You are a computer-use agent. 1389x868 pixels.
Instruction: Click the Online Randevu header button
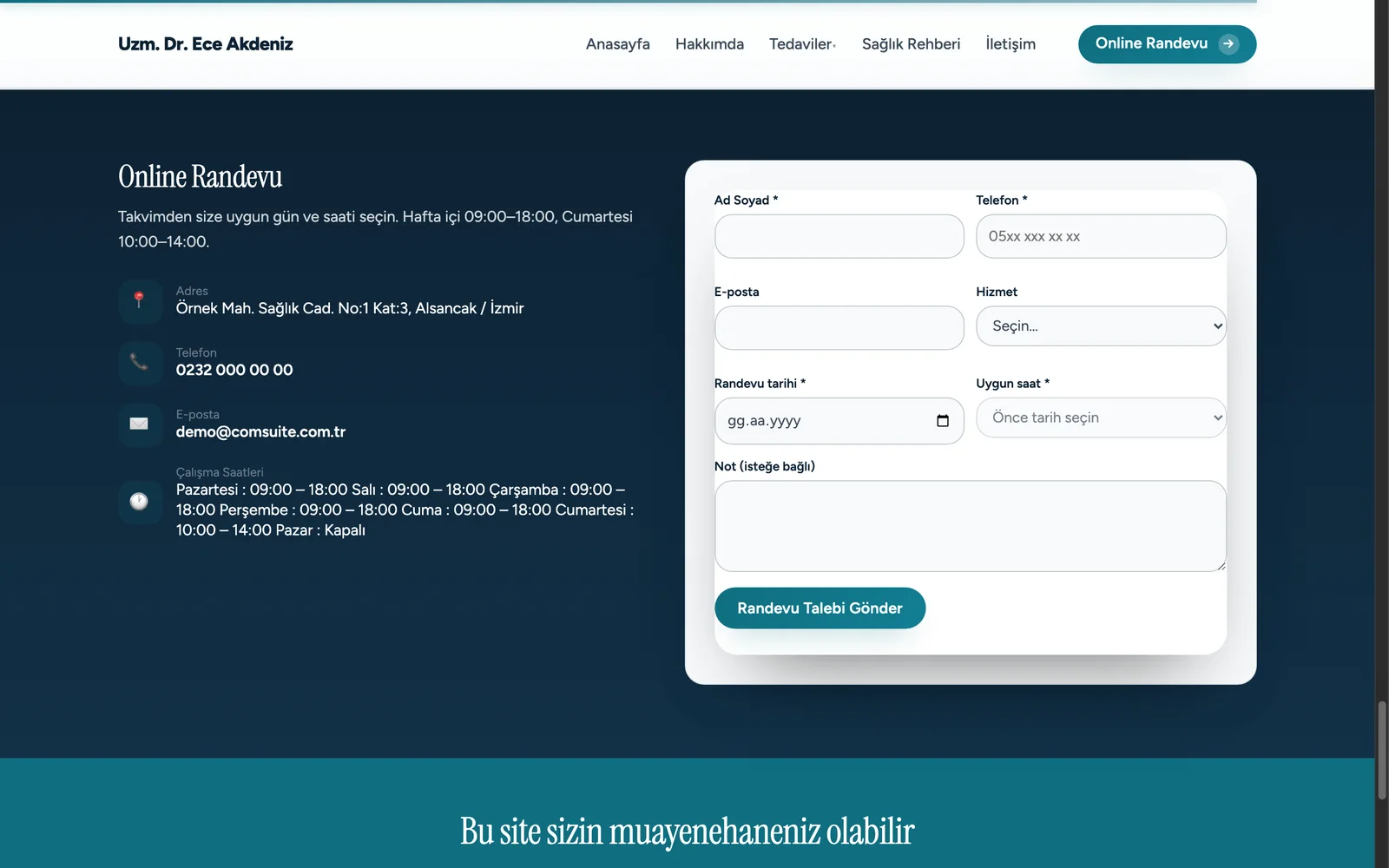(1167, 44)
